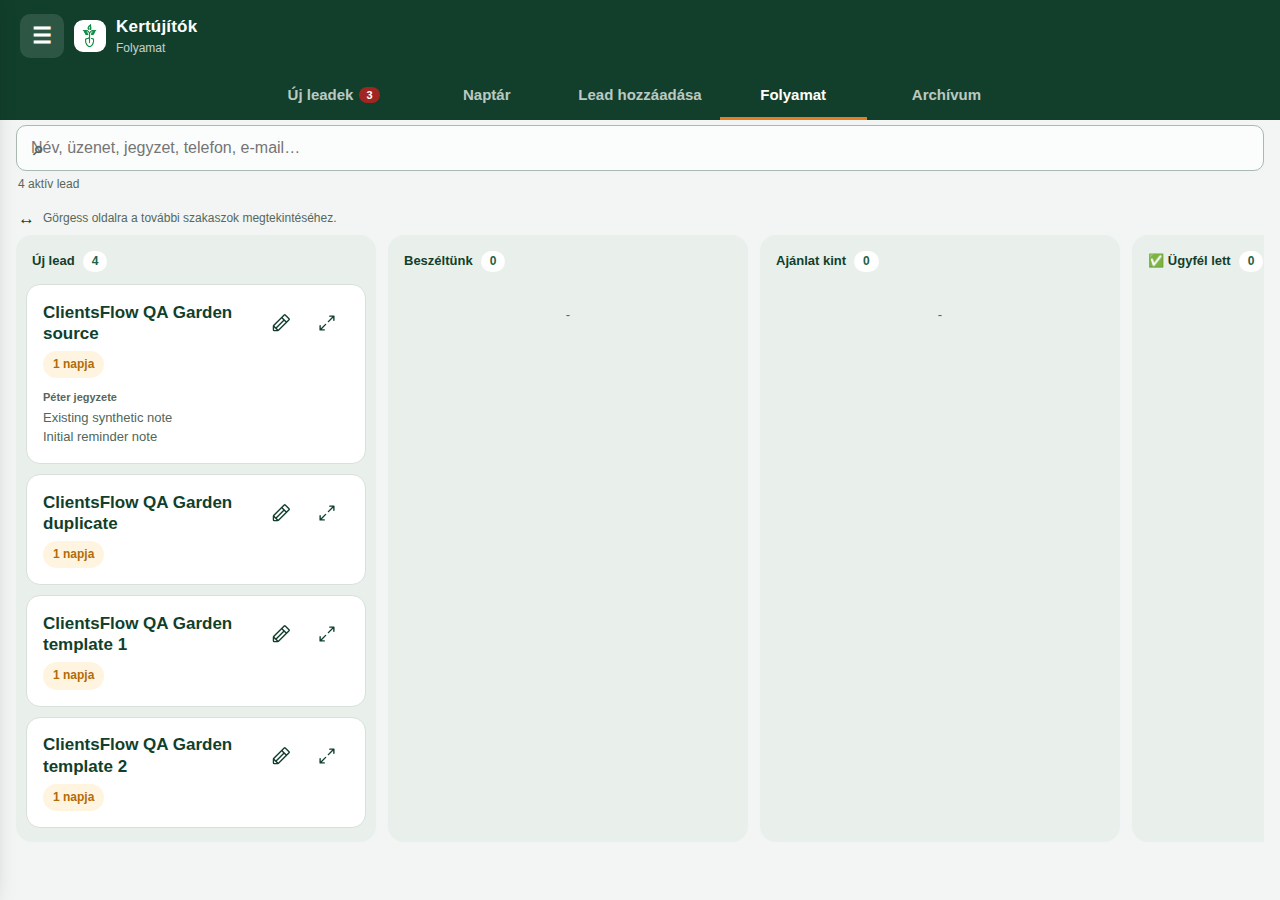Click the 1 napja badge on duplicate card
This screenshot has width=1280, height=900.
click(73, 554)
